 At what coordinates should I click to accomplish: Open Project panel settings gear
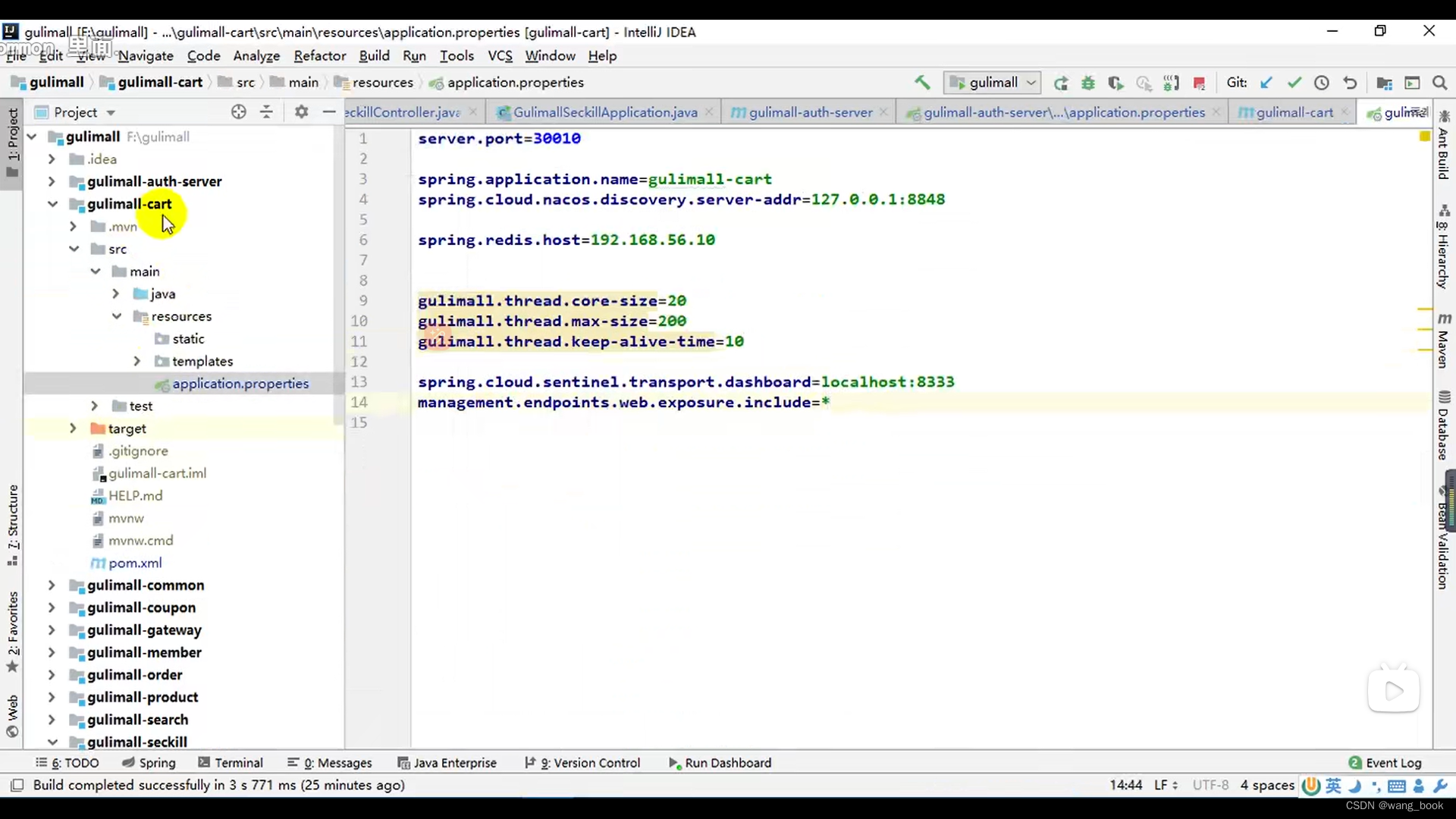point(301,112)
